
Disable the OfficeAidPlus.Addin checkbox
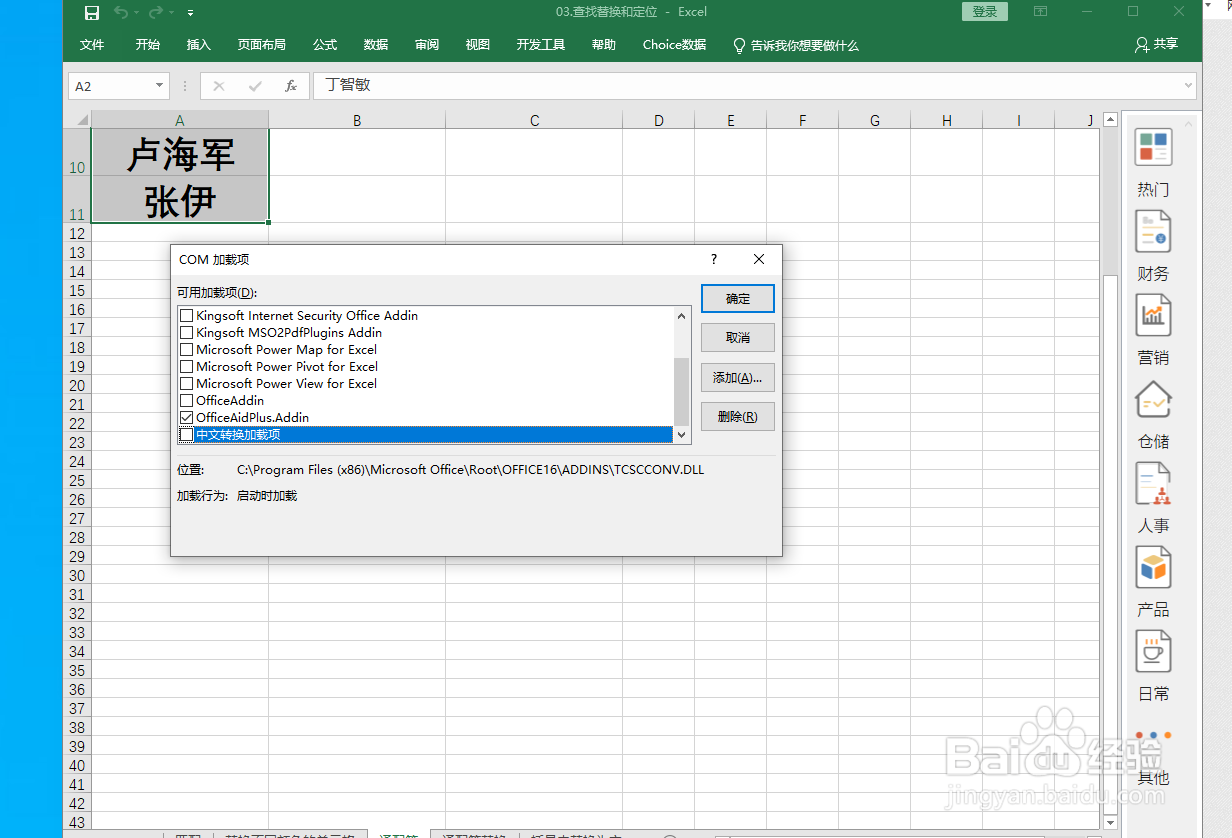pyautogui.click(x=186, y=417)
